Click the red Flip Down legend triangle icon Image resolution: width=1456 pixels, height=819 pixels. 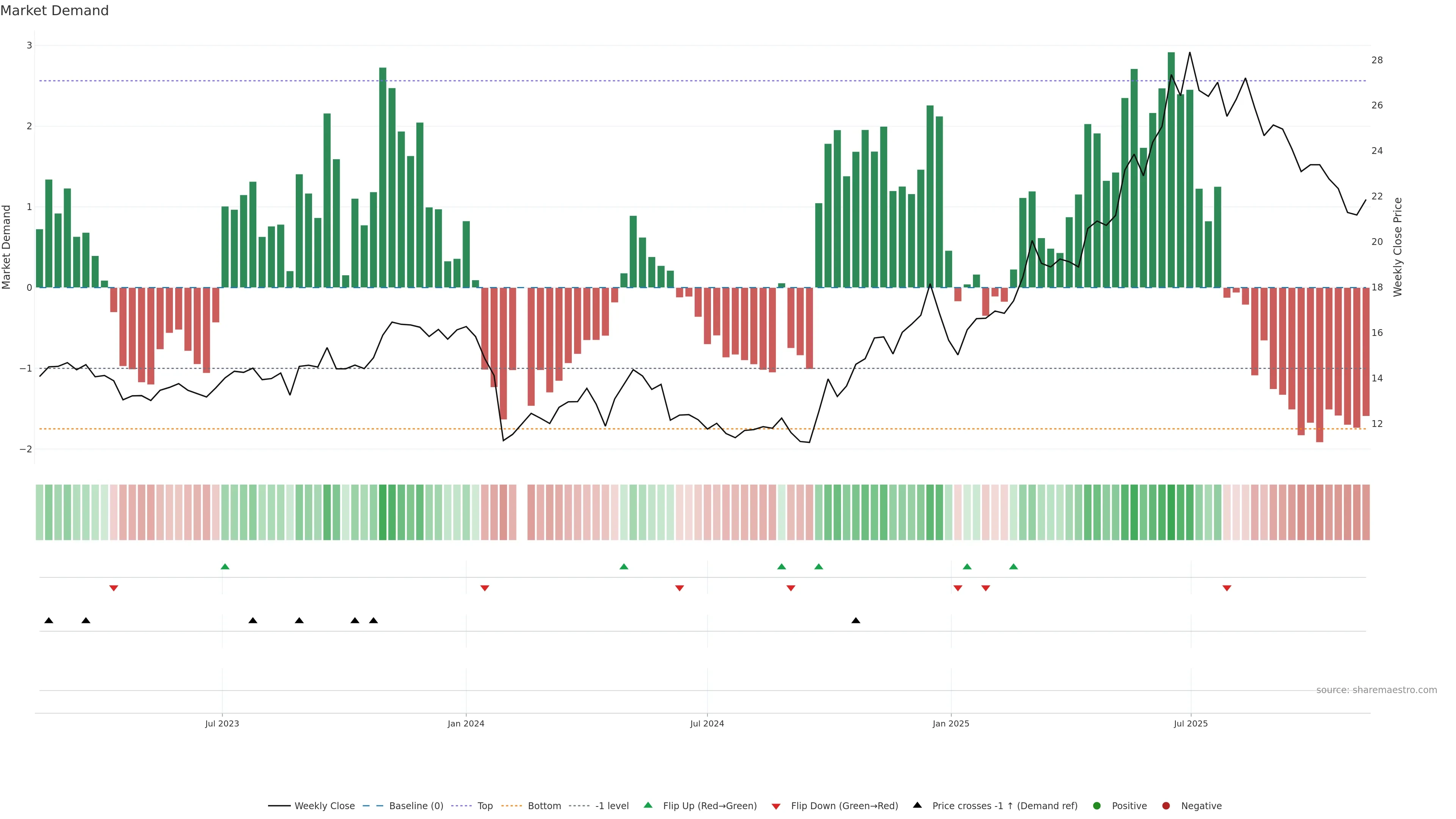pyautogui.click(x=775, y=806)
